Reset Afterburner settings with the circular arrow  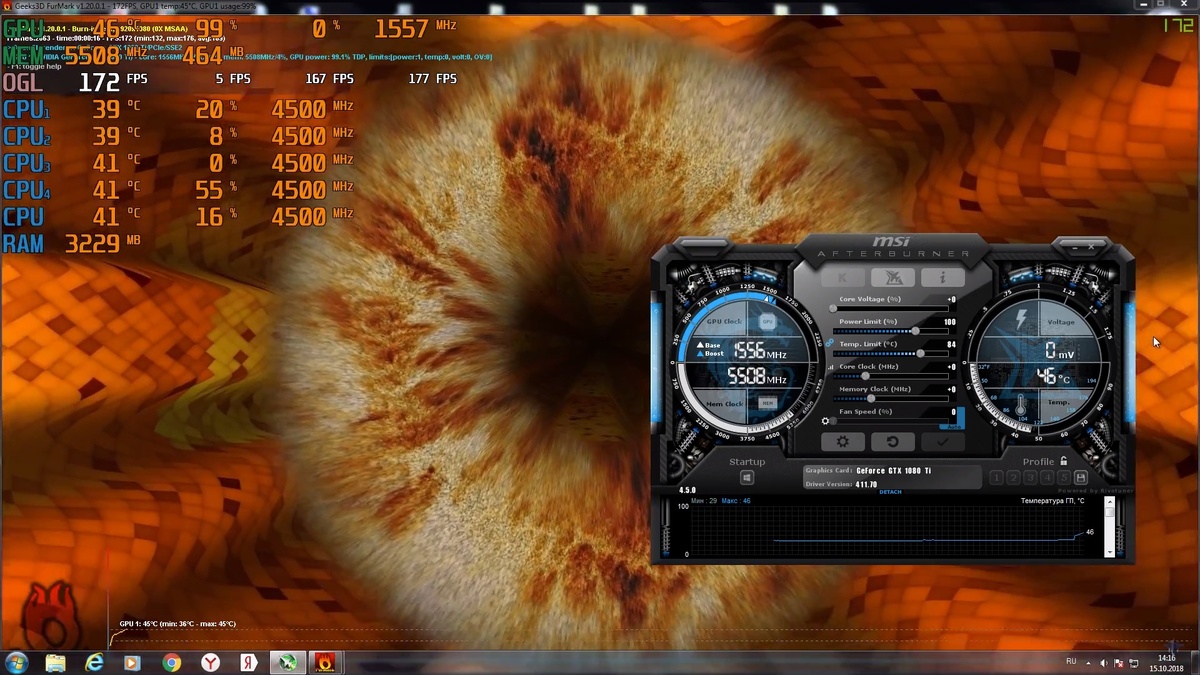tap(892, 442)
